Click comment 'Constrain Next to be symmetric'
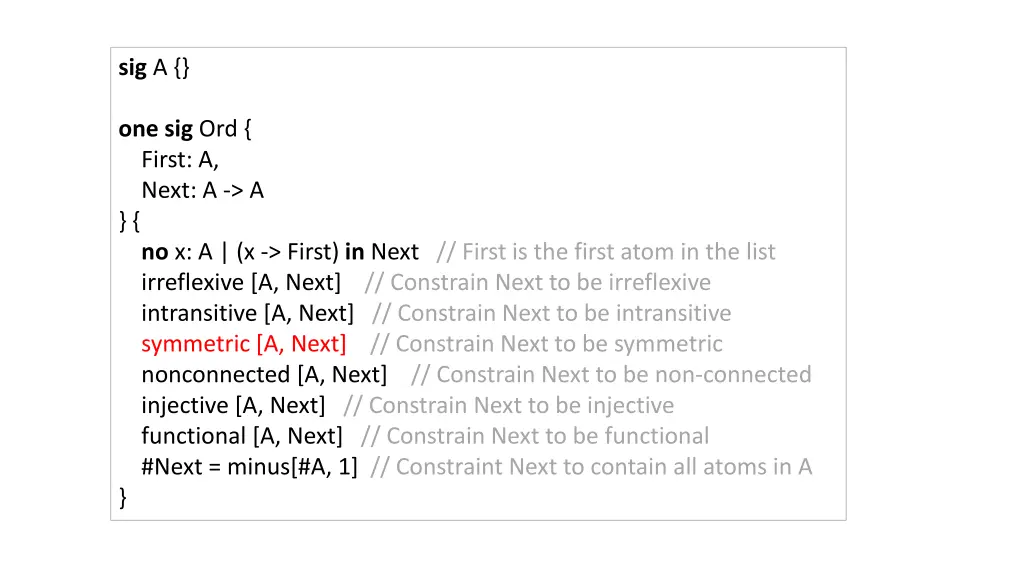 [546, 344]
